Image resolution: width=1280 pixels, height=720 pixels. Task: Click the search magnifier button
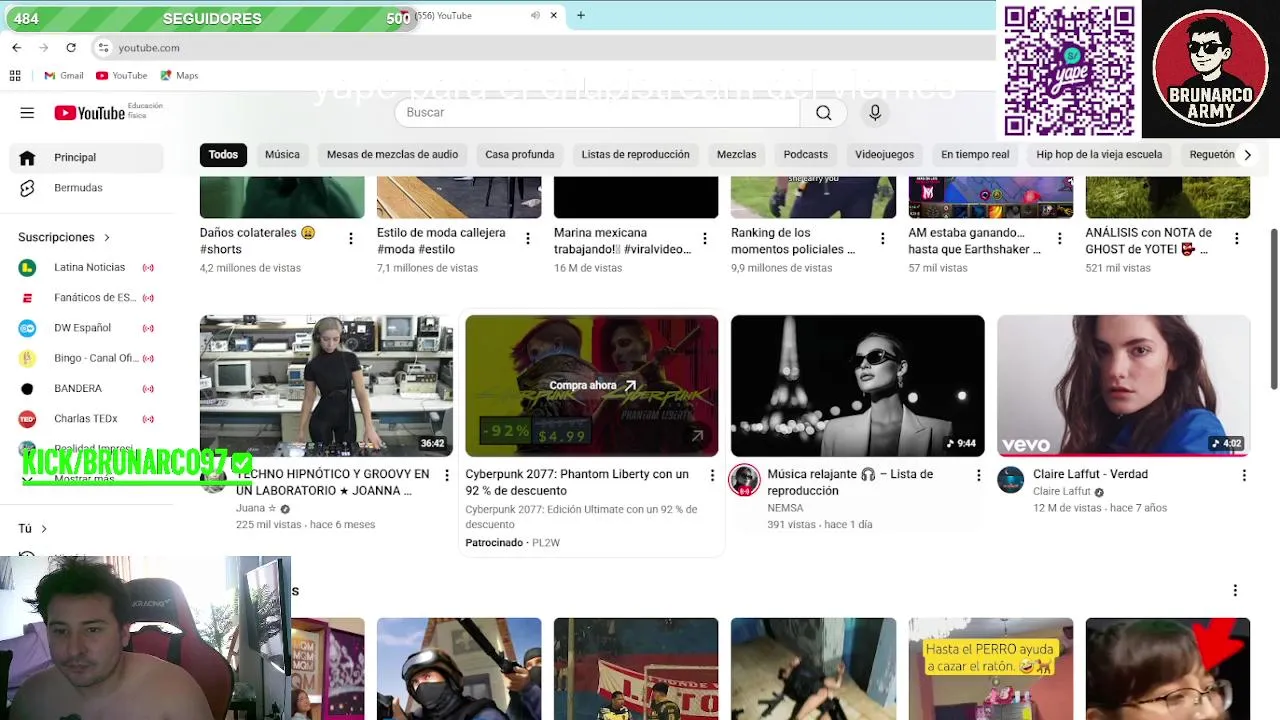click(x=823, y=113)
